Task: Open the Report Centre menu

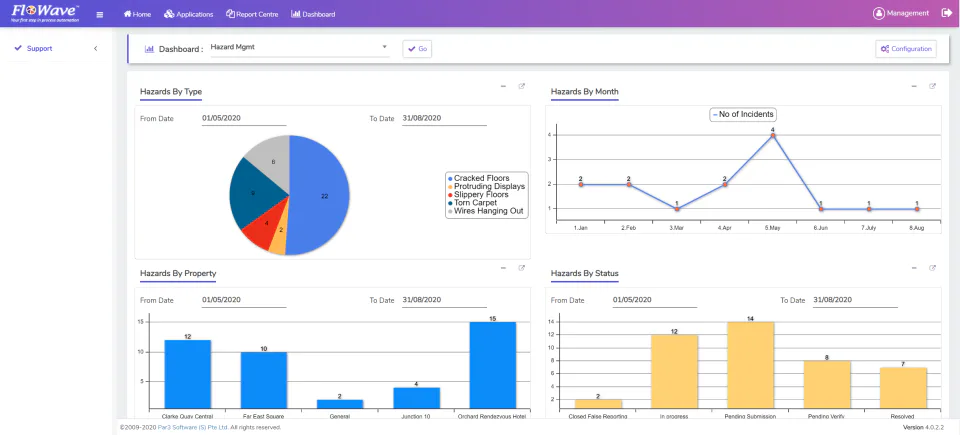Action: (252, 14)
